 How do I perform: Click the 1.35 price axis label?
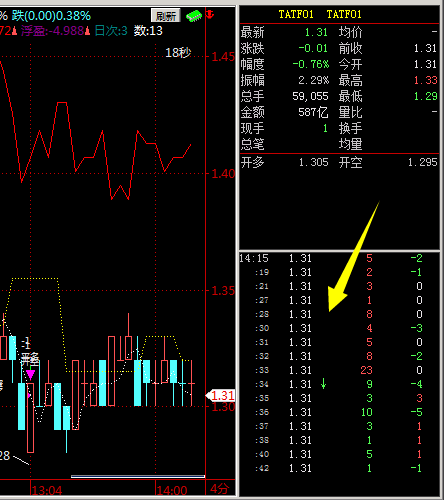click(x=223, y=291)
